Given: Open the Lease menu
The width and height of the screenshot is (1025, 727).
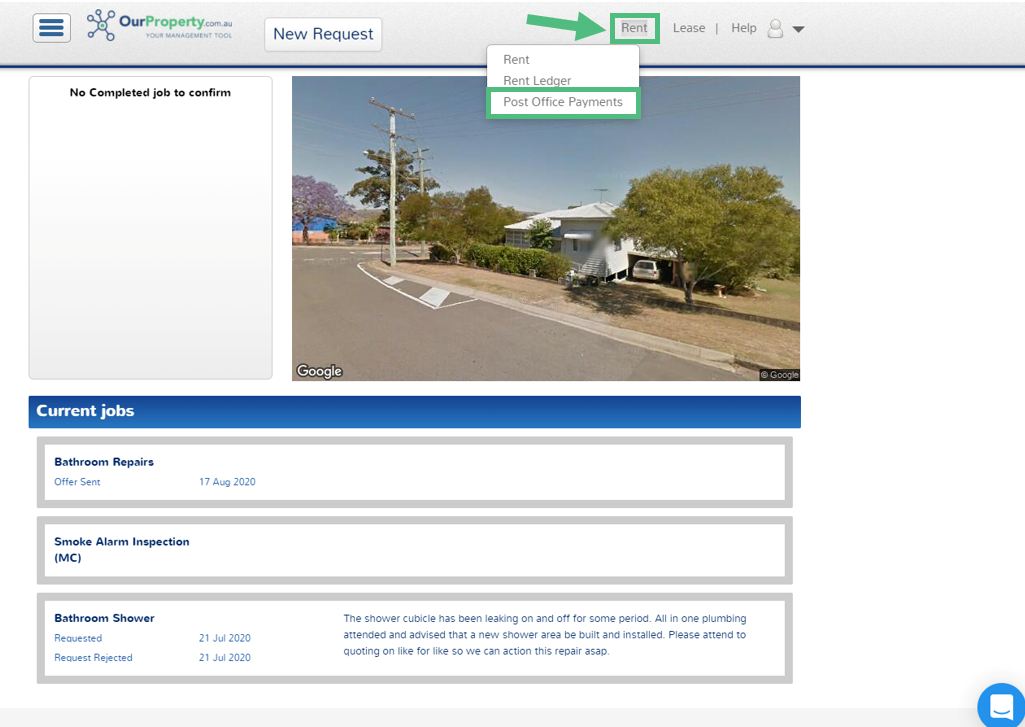Looking at the screenshot, I should click(689, 28).
